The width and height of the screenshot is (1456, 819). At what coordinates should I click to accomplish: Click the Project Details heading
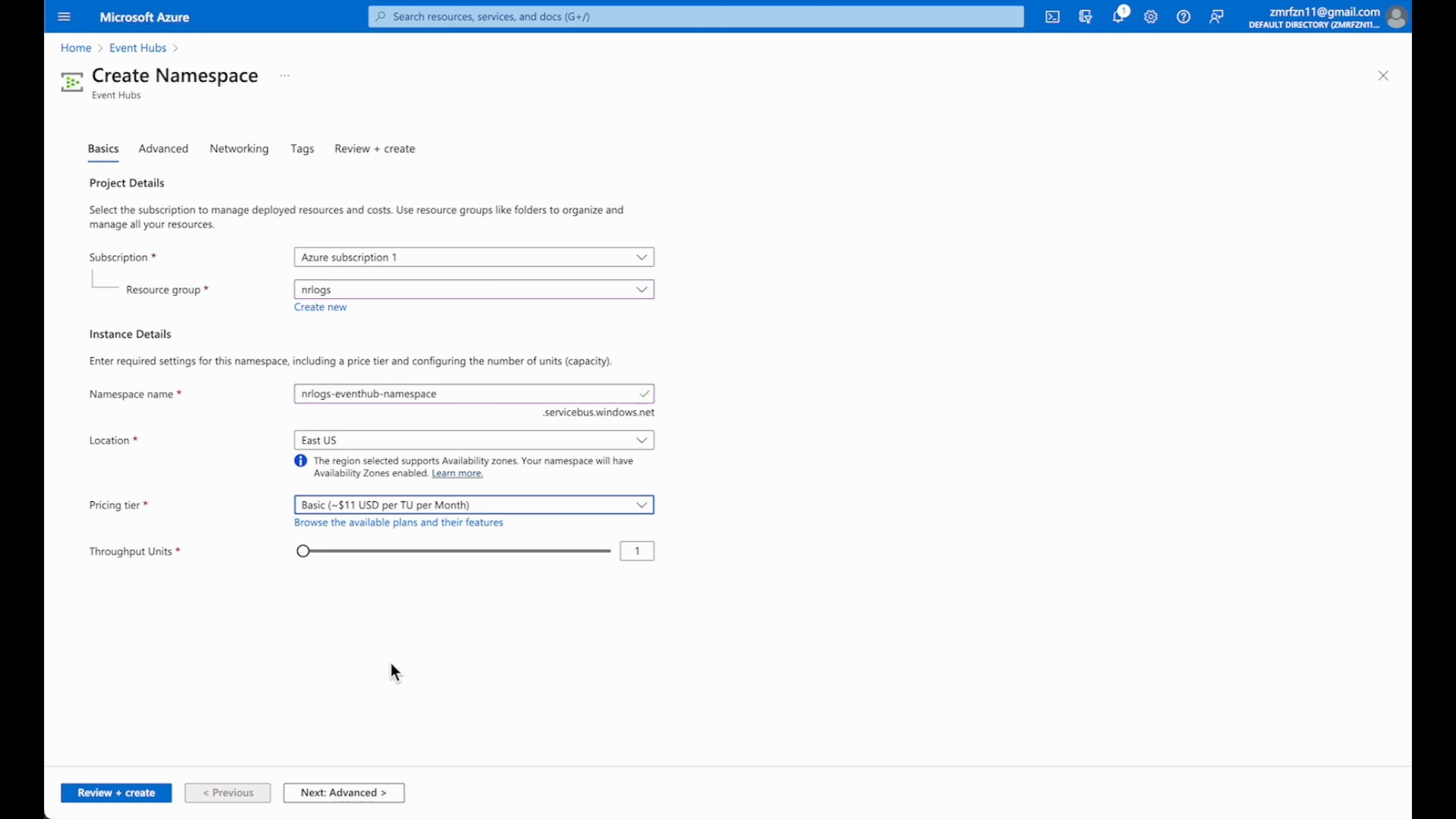click(127, 184)
